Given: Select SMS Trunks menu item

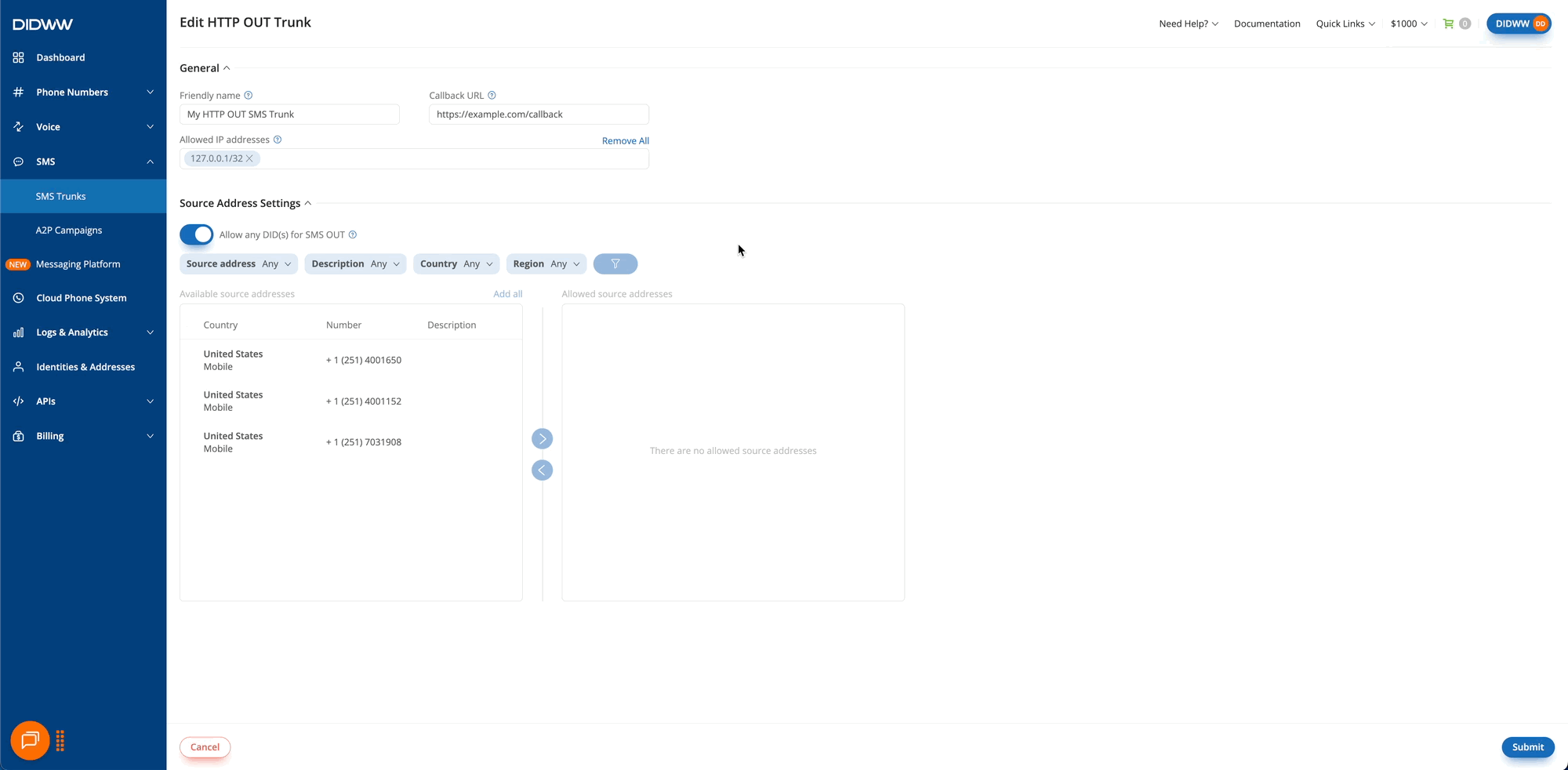Looking at the screenshot, I should (83, 196).
